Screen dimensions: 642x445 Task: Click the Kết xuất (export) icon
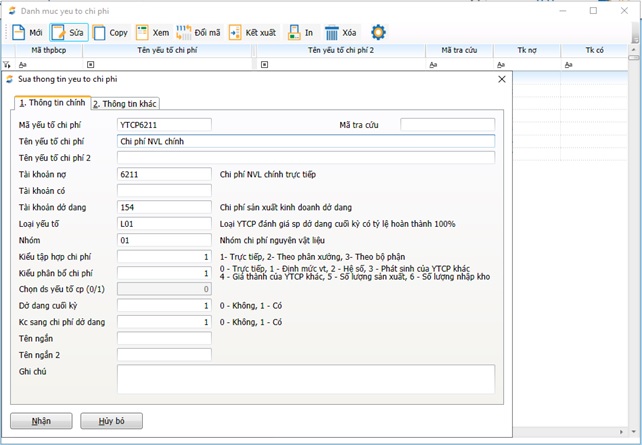coord(236,32)
